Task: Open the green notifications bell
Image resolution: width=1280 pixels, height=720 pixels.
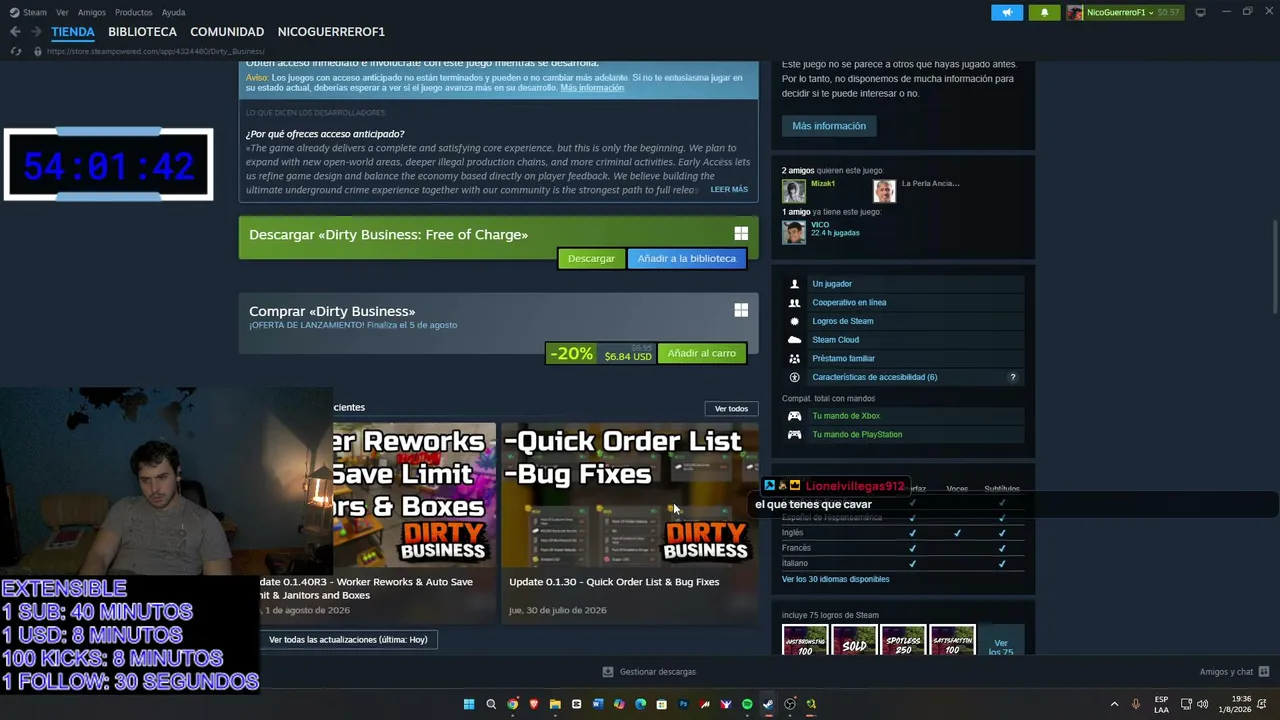Action: [1044, 12]
